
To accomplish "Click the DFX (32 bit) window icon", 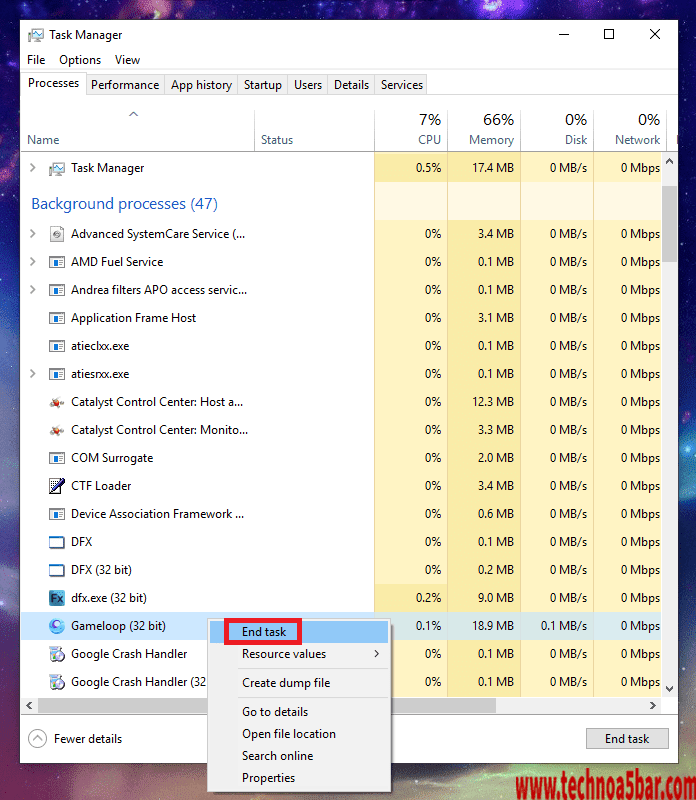I will pyautogui.click(x=57, y=570).
